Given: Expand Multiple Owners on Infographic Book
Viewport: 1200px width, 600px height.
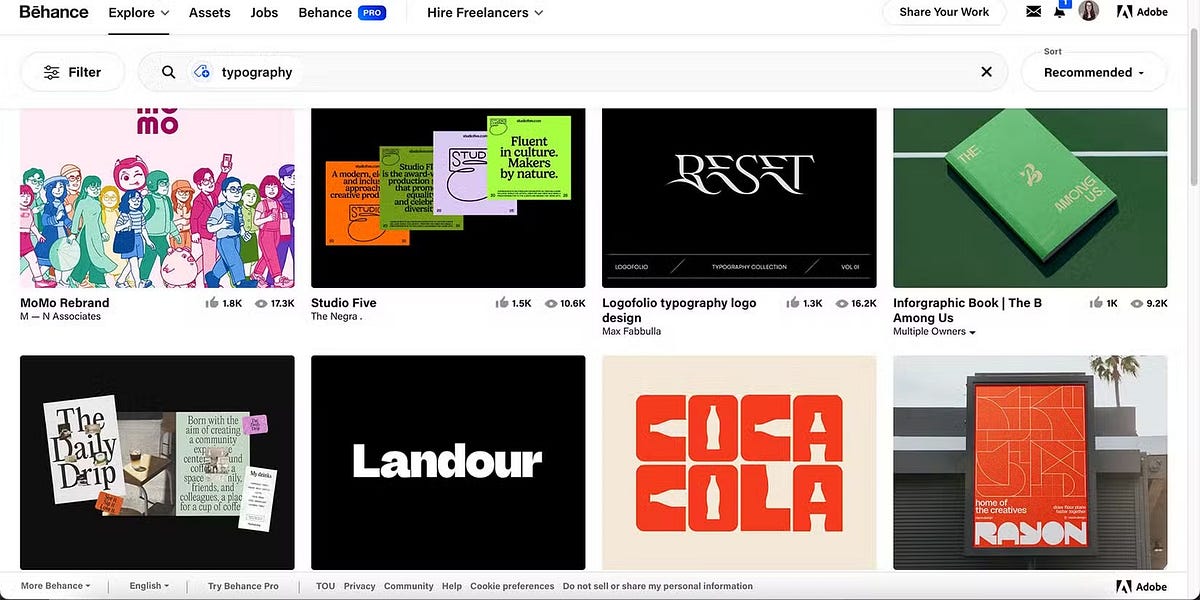Looking at the screenshot, I should (934, 332).
